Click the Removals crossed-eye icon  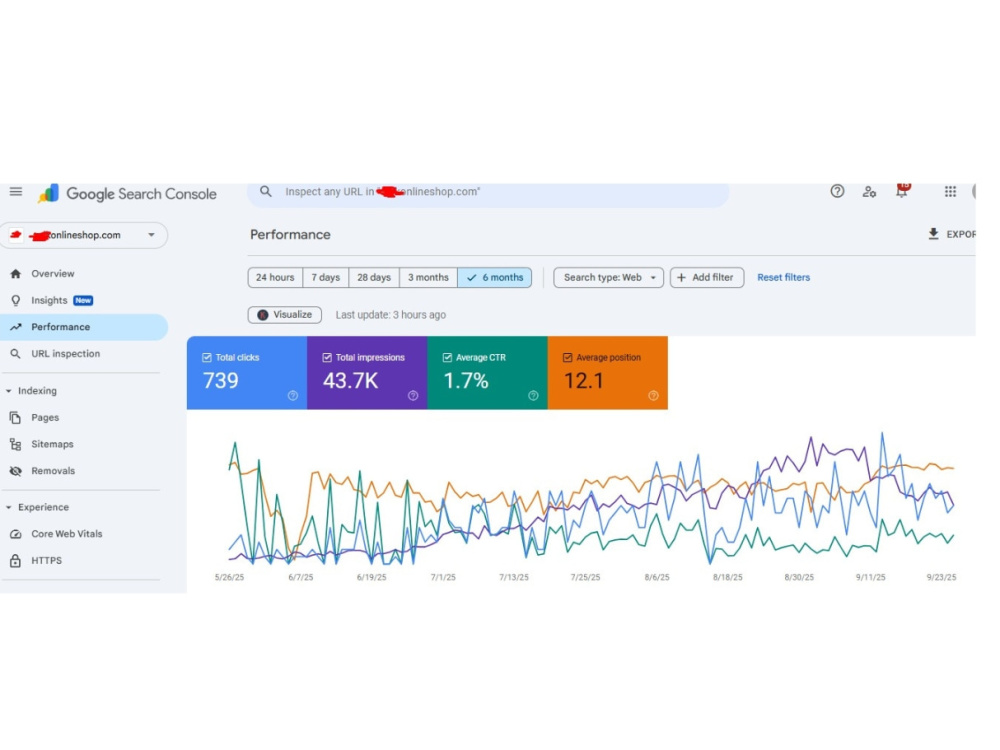click(16, 471)
